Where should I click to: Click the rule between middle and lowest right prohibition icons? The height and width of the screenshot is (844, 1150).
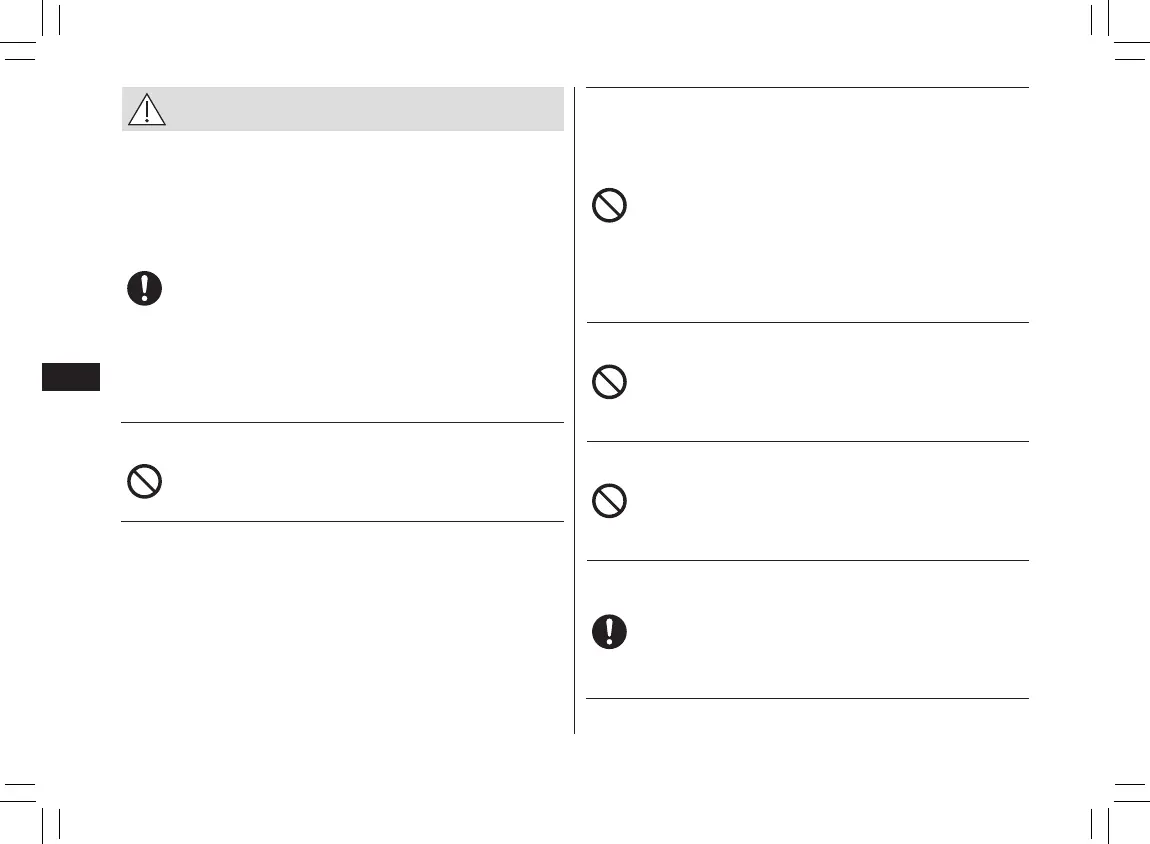[806, 441]
